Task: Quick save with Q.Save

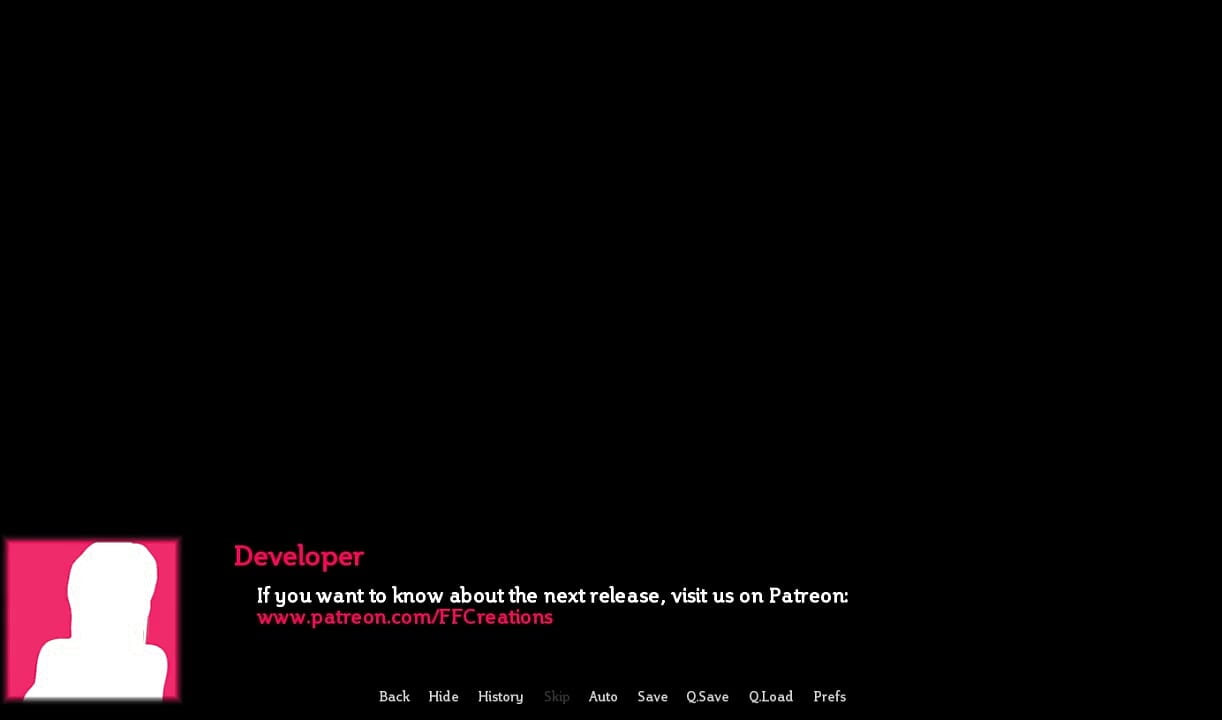Action: pyautogui.click(x=707, y=696)
